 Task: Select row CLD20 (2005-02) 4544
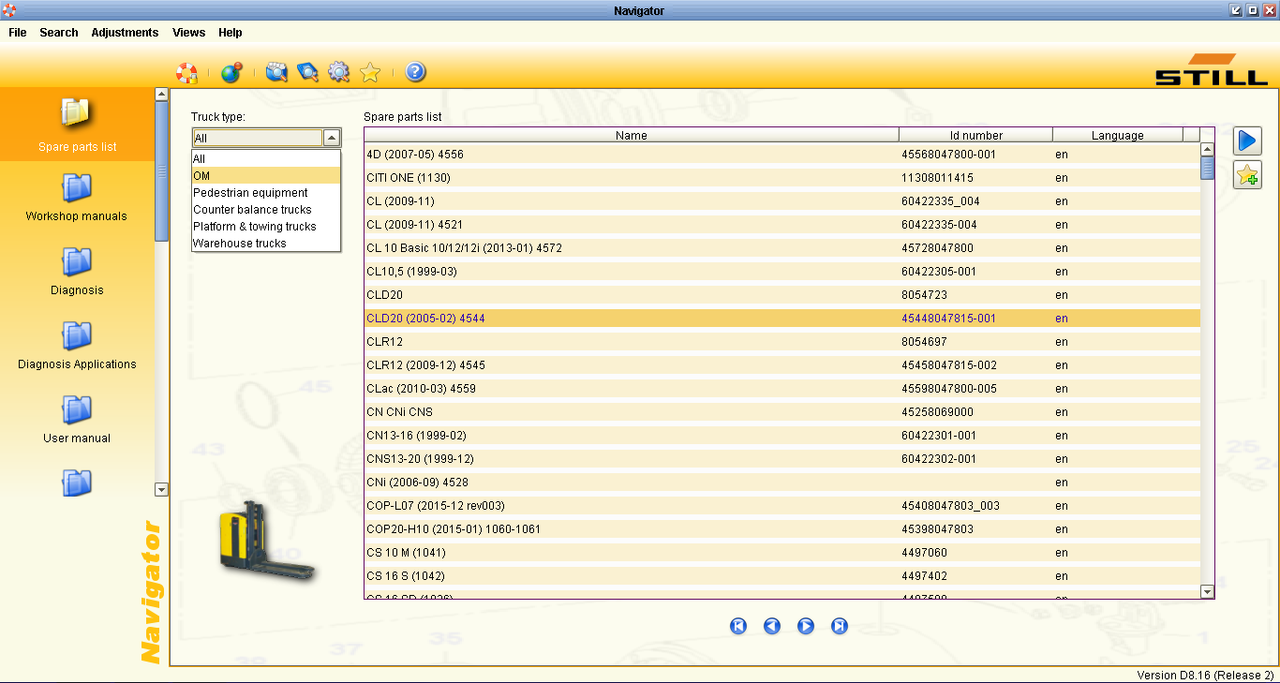(782, 319)
